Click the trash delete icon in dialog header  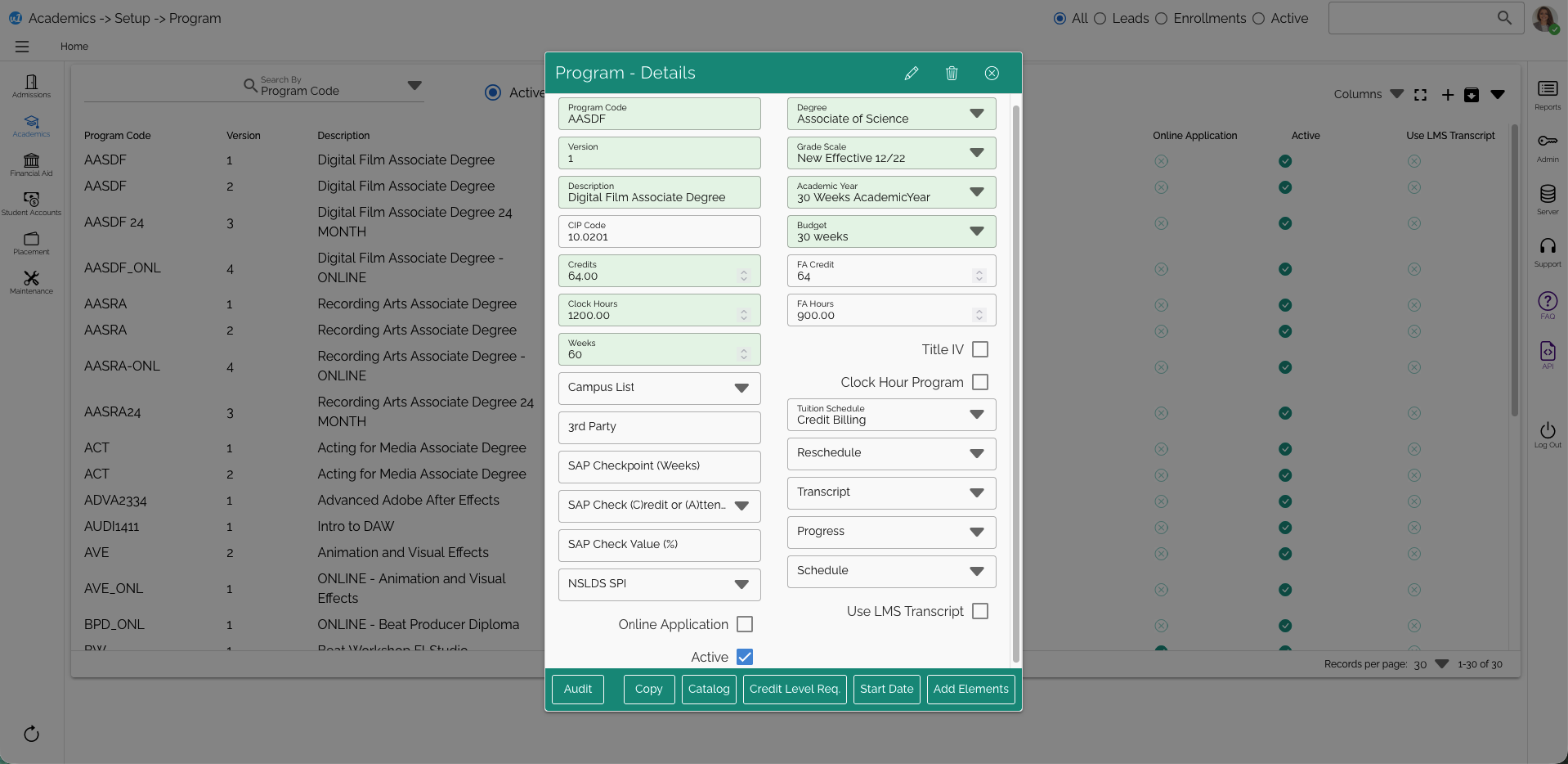click(x=952, y=74)
